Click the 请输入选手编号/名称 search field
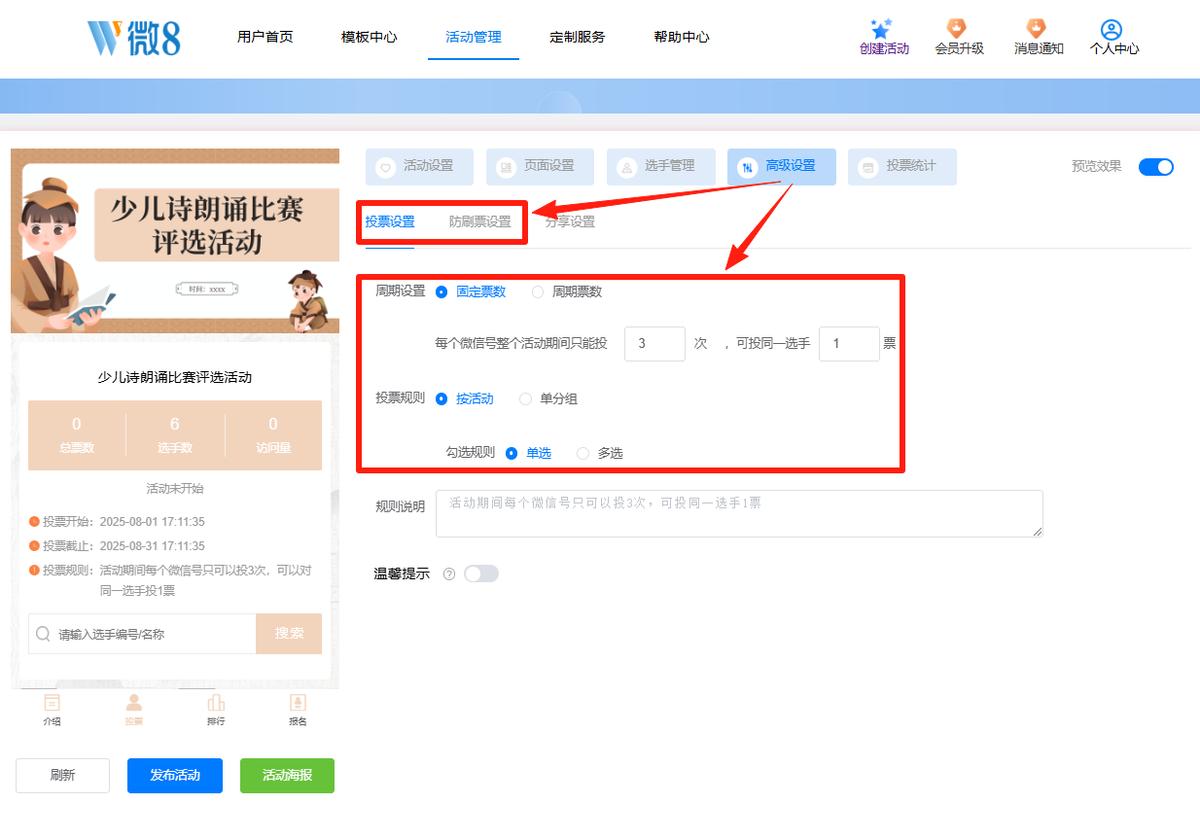Screen dimensions: 1200x829 click(142, 634)
